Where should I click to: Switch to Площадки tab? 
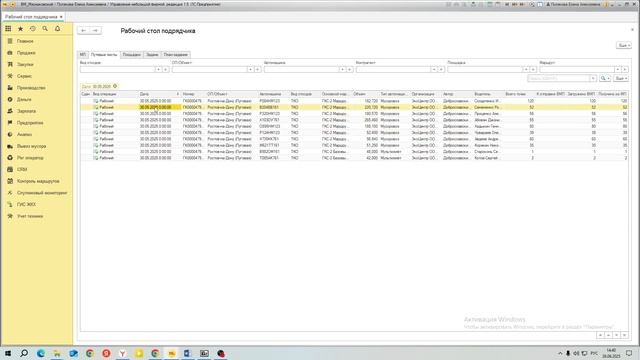click(132, 55)
